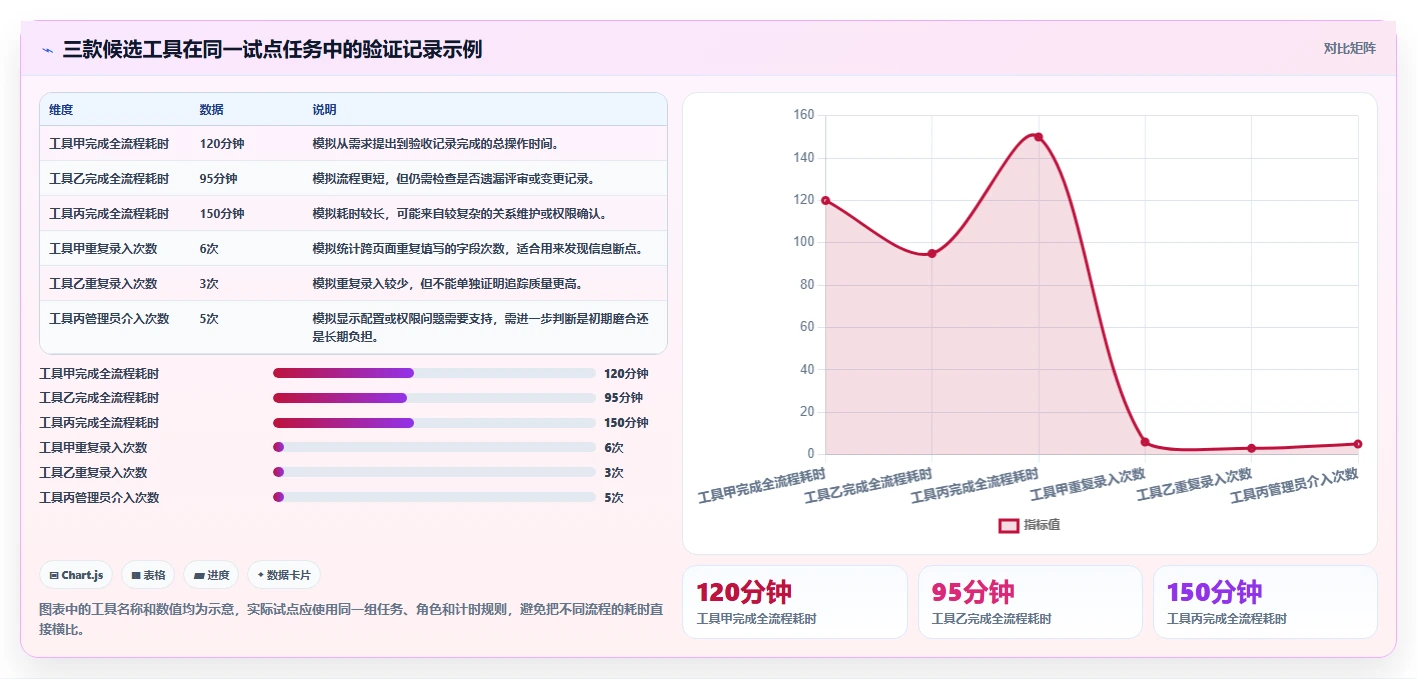
Task: Click the 95分钟 value in the table
Action: [218, 179]
